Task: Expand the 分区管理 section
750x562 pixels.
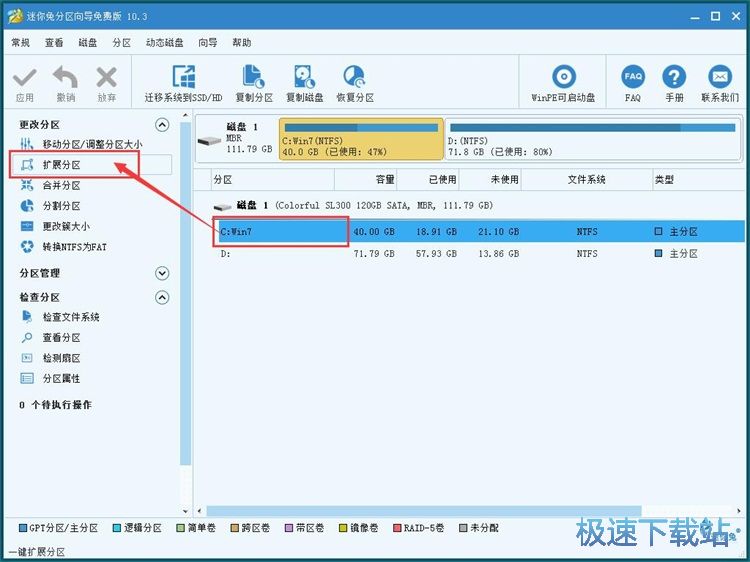Action: click(162, 273)
